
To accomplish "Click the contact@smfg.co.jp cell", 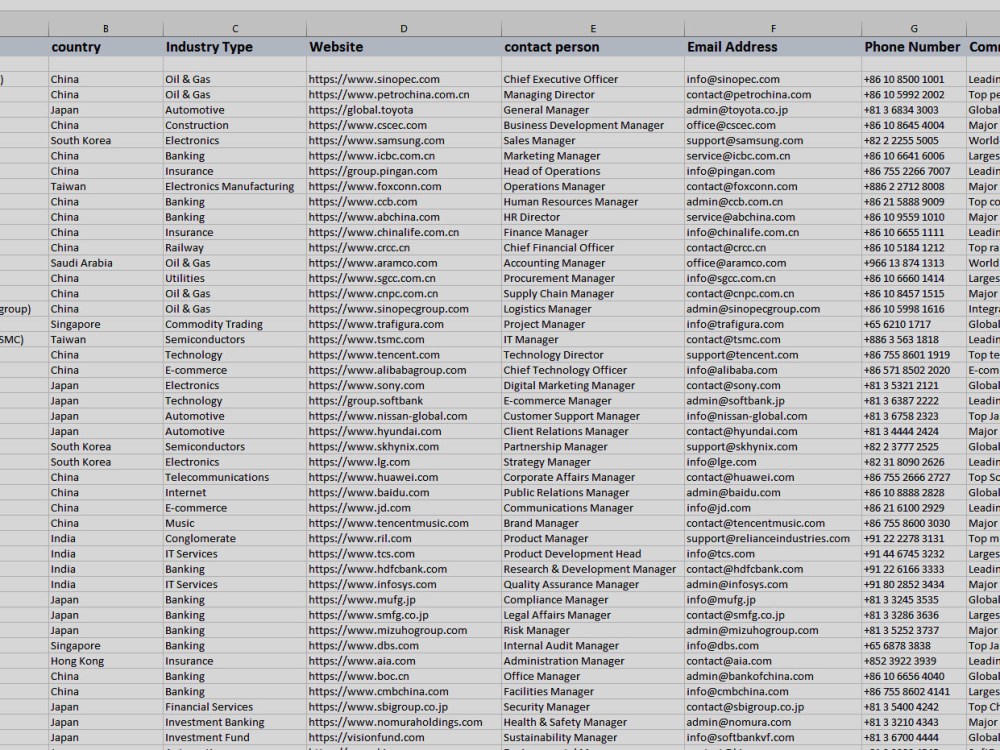I will pyautogui.click(x=773, y=615).
